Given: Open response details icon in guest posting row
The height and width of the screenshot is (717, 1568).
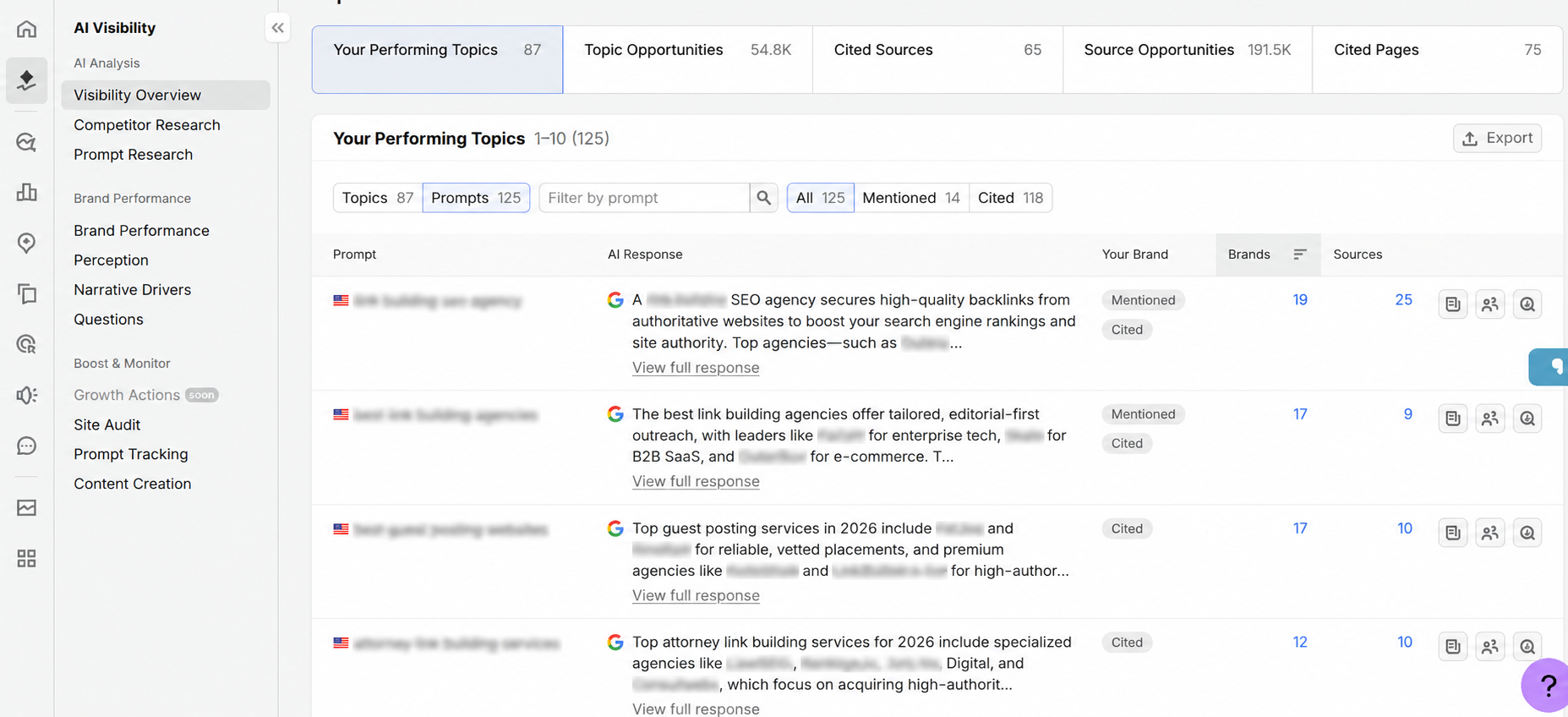Looking at the screenshot, I should [1452, 533].
